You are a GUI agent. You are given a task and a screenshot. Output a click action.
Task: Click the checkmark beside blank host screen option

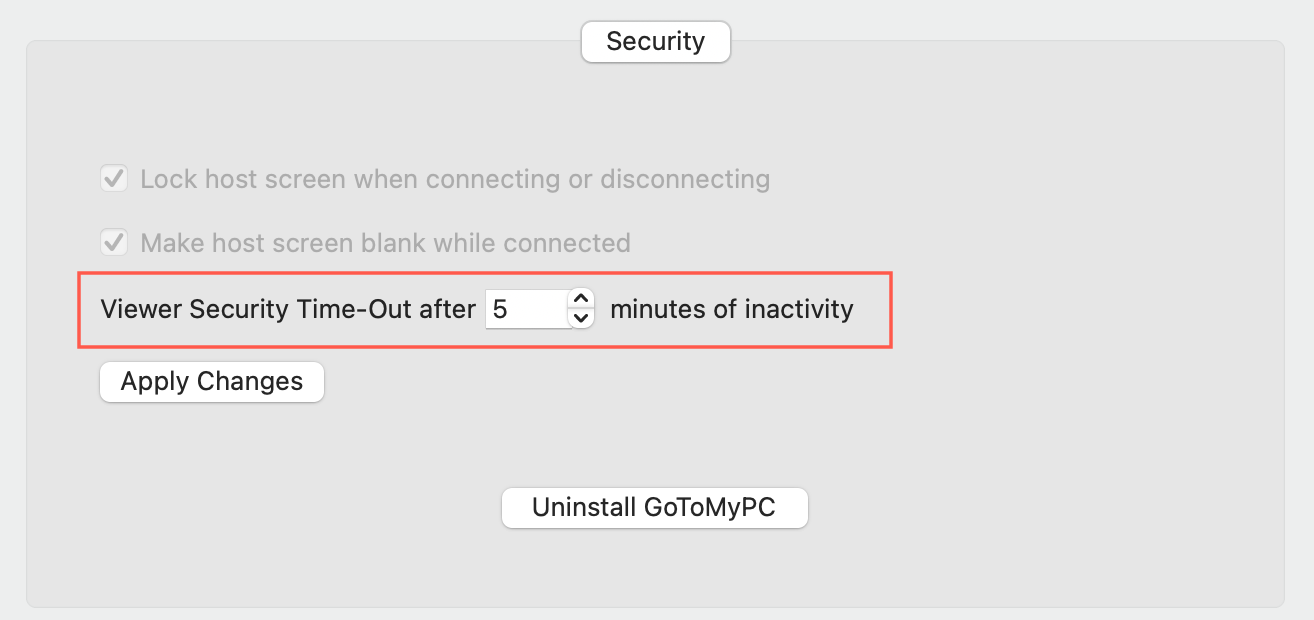113,242
